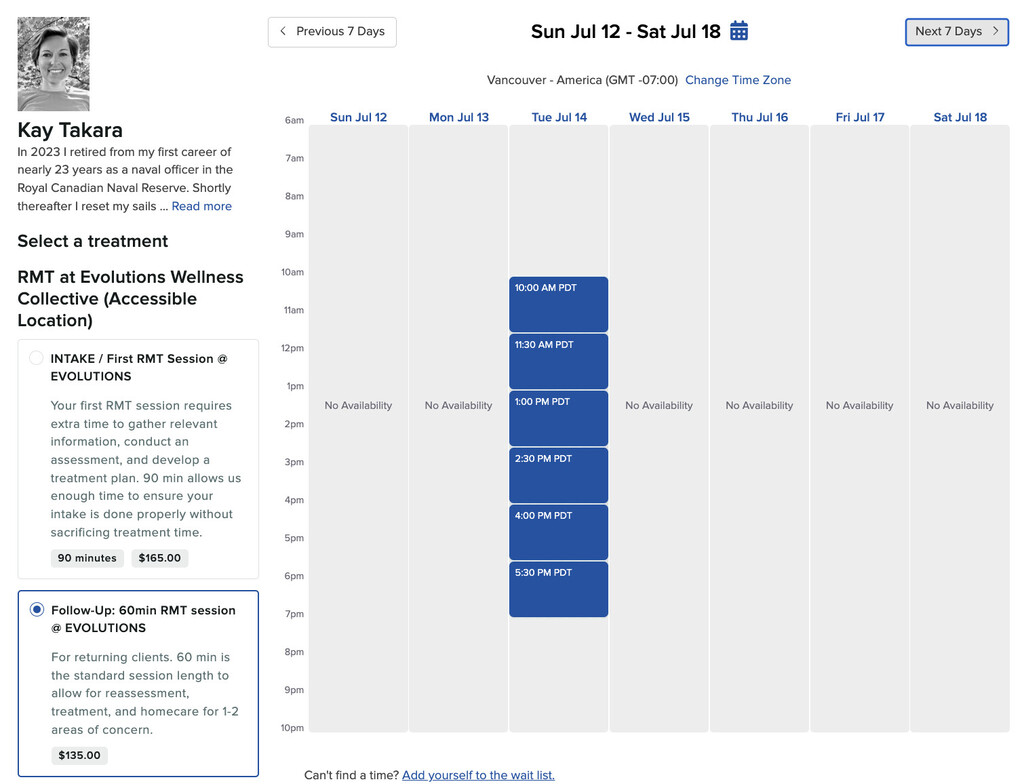This screenshot has height=784, width=1024.
Task: Select the Follow-Up 60min RMT session radio button
Action: pyautogui.click(x=37, y=610)
